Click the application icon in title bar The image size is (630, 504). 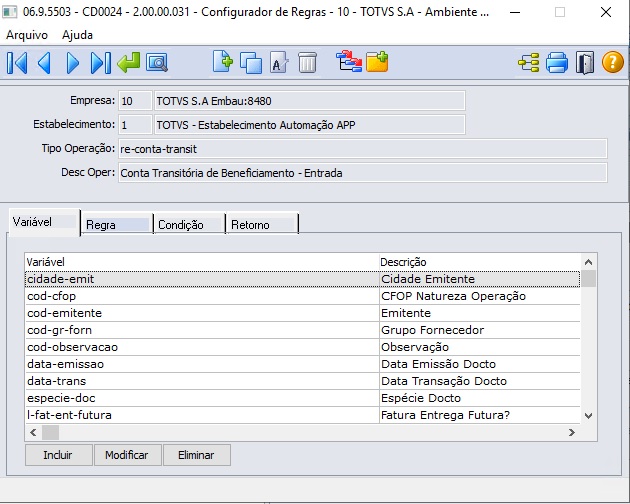tap(10, 12)
